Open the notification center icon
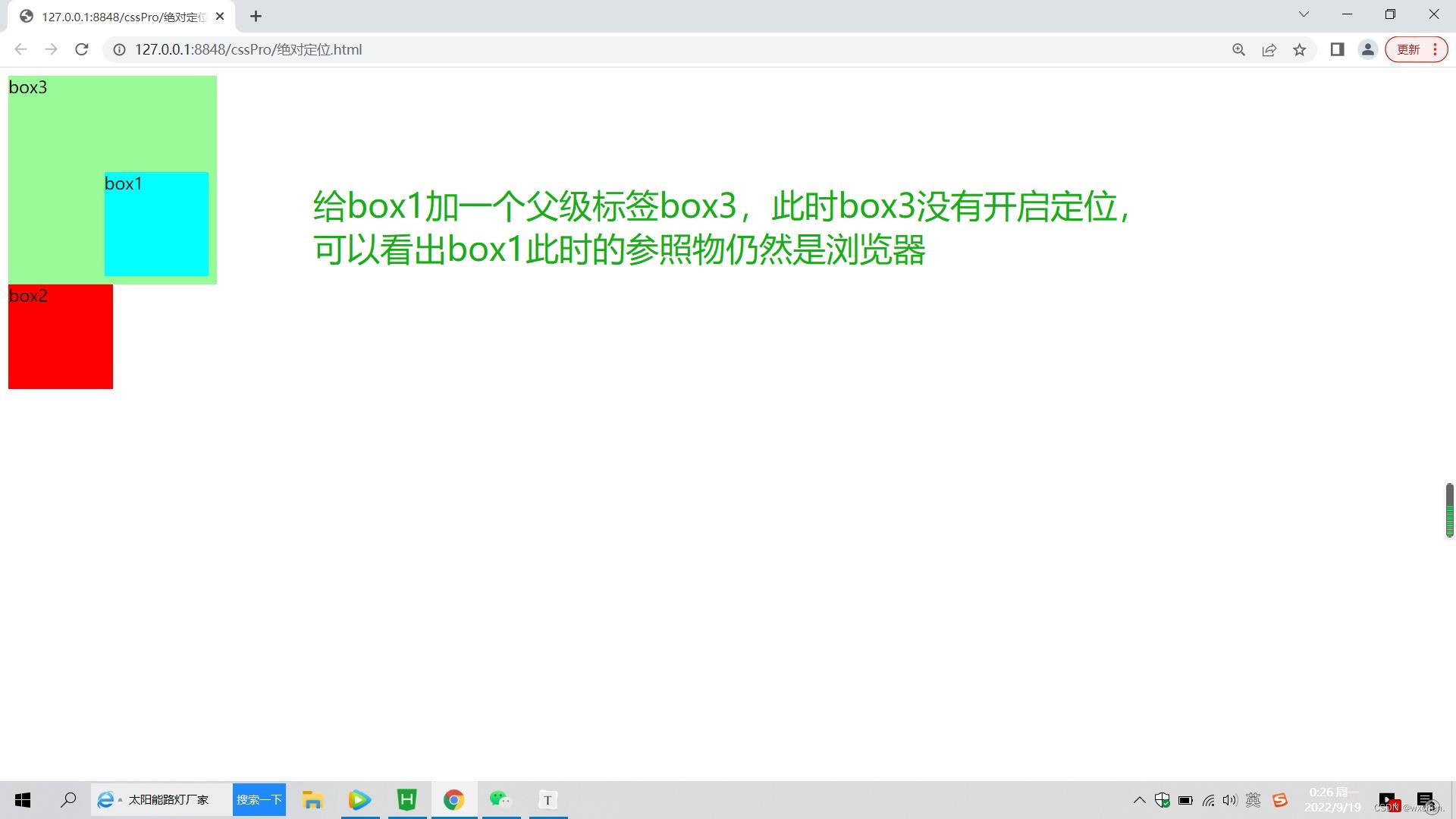This screenshot has width=1456, height=819. 1425,800
